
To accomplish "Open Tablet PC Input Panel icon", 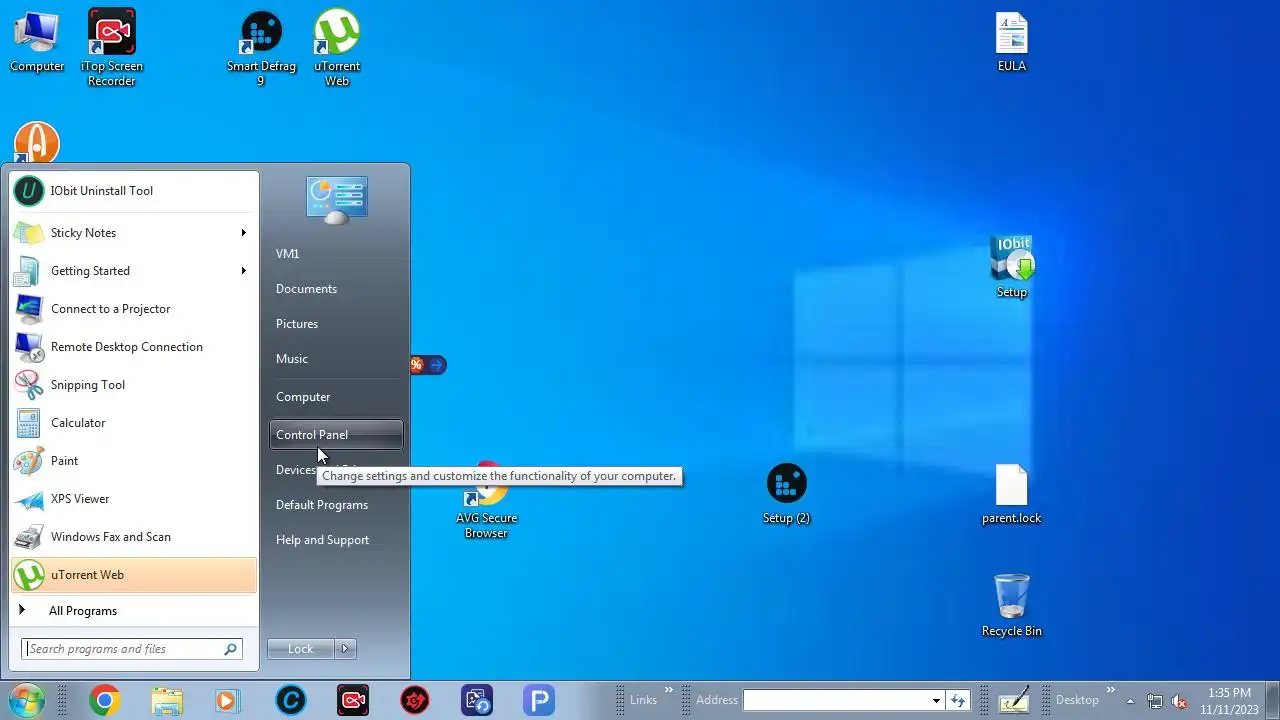I will point(1013,700).
